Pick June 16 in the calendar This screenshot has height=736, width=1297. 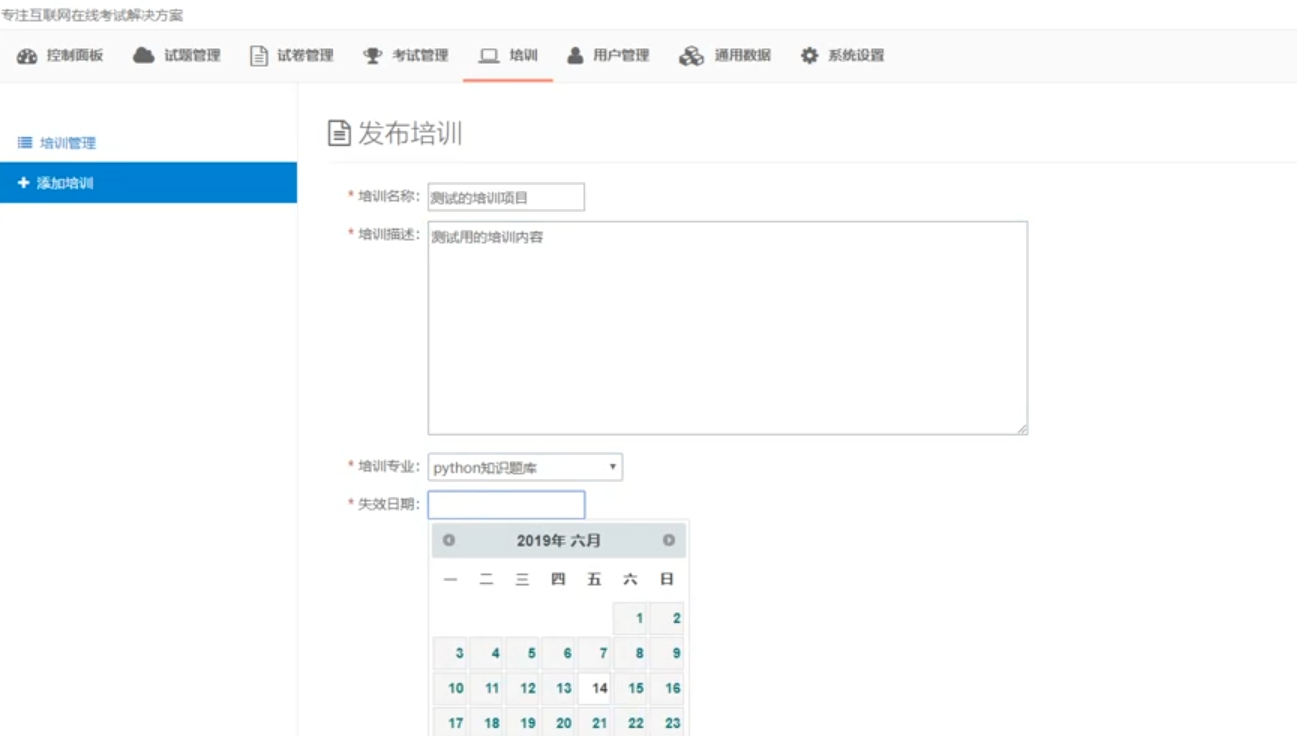pyautogui.click(x=668, y=688)
